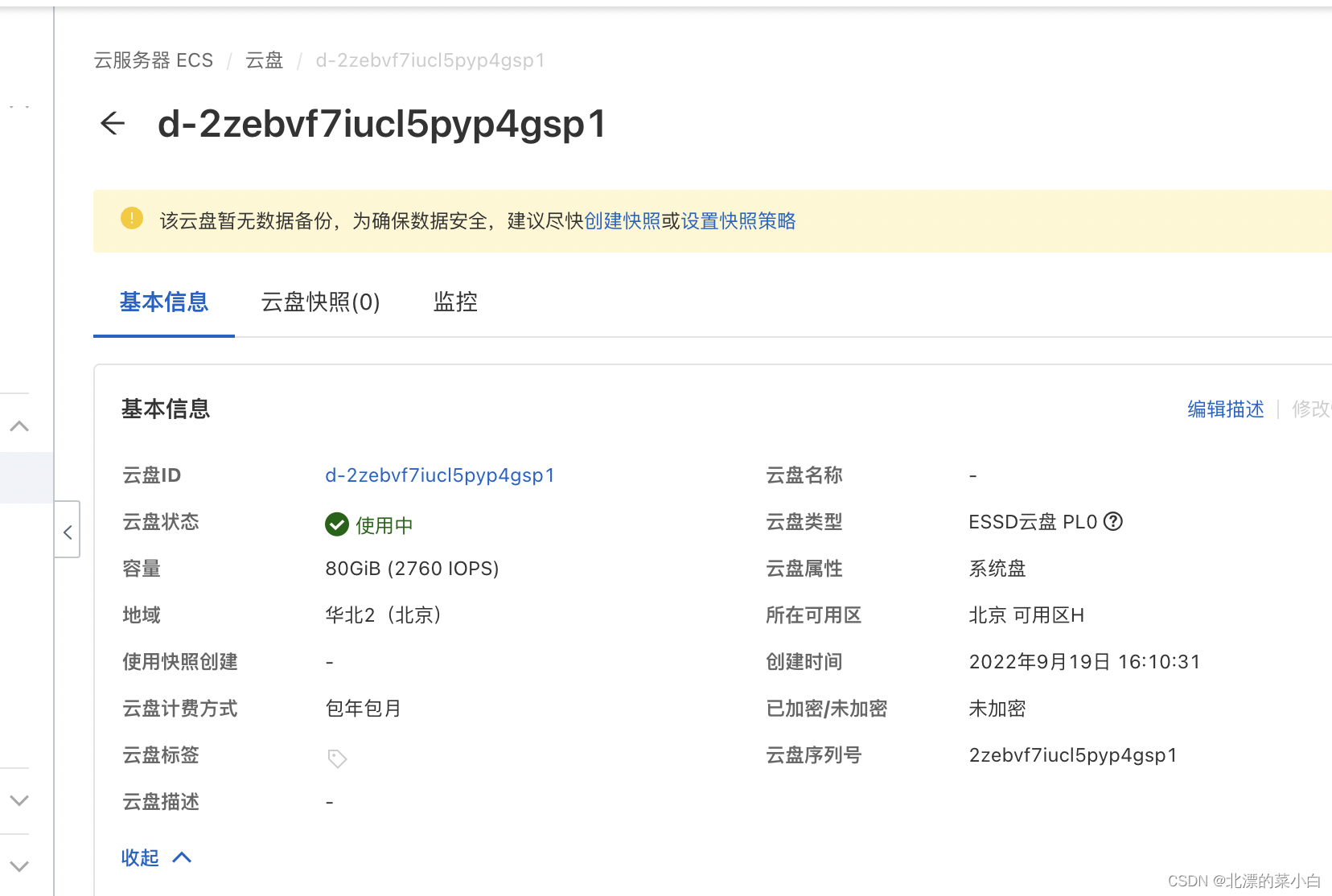Click the breadcrumb text d-2zebvf7iucl5pyp4gsp1
Screen dimensions: 1332x896
tap(430, 60)
